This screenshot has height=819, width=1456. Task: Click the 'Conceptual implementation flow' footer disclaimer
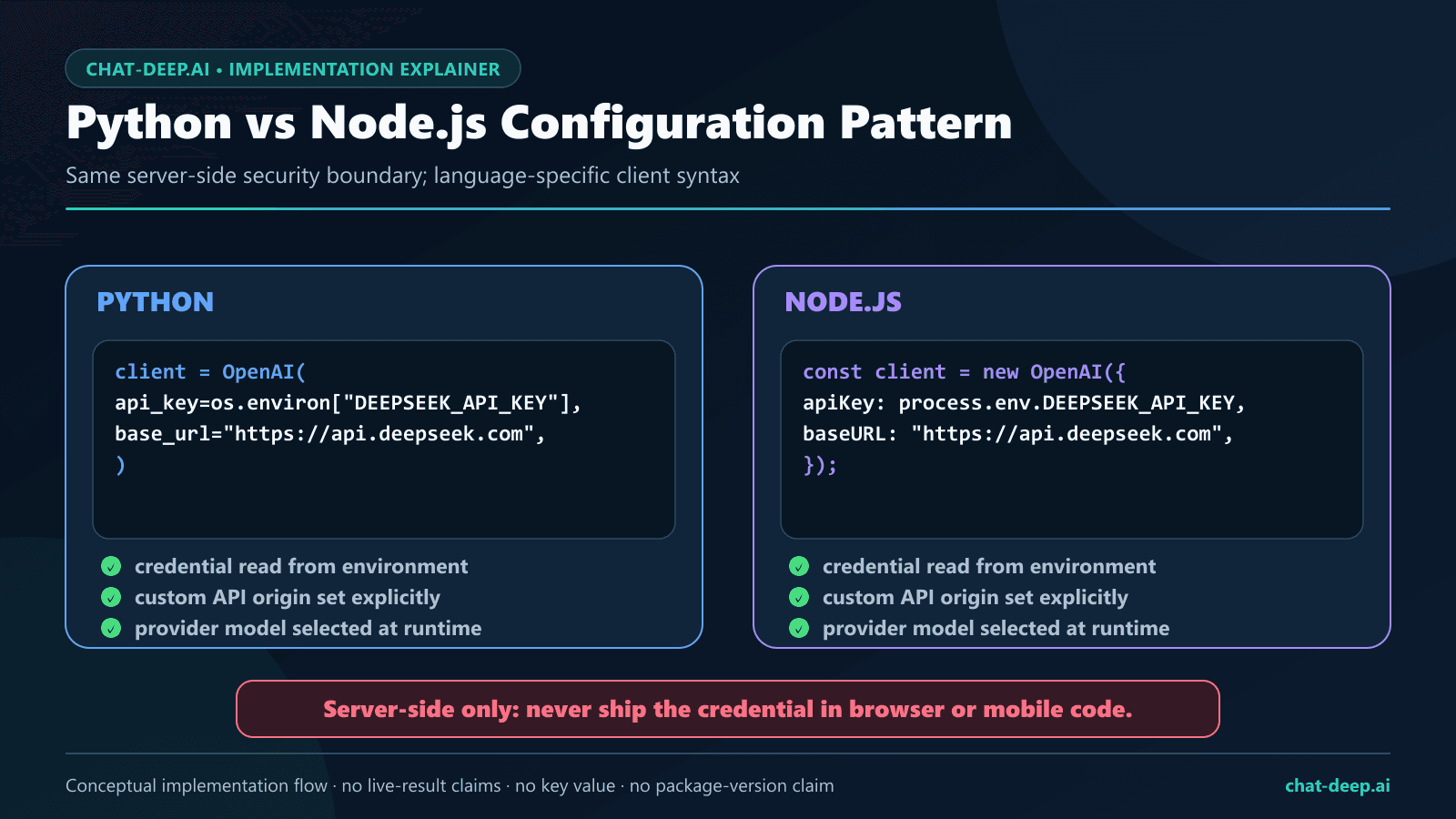coord(450,785)
